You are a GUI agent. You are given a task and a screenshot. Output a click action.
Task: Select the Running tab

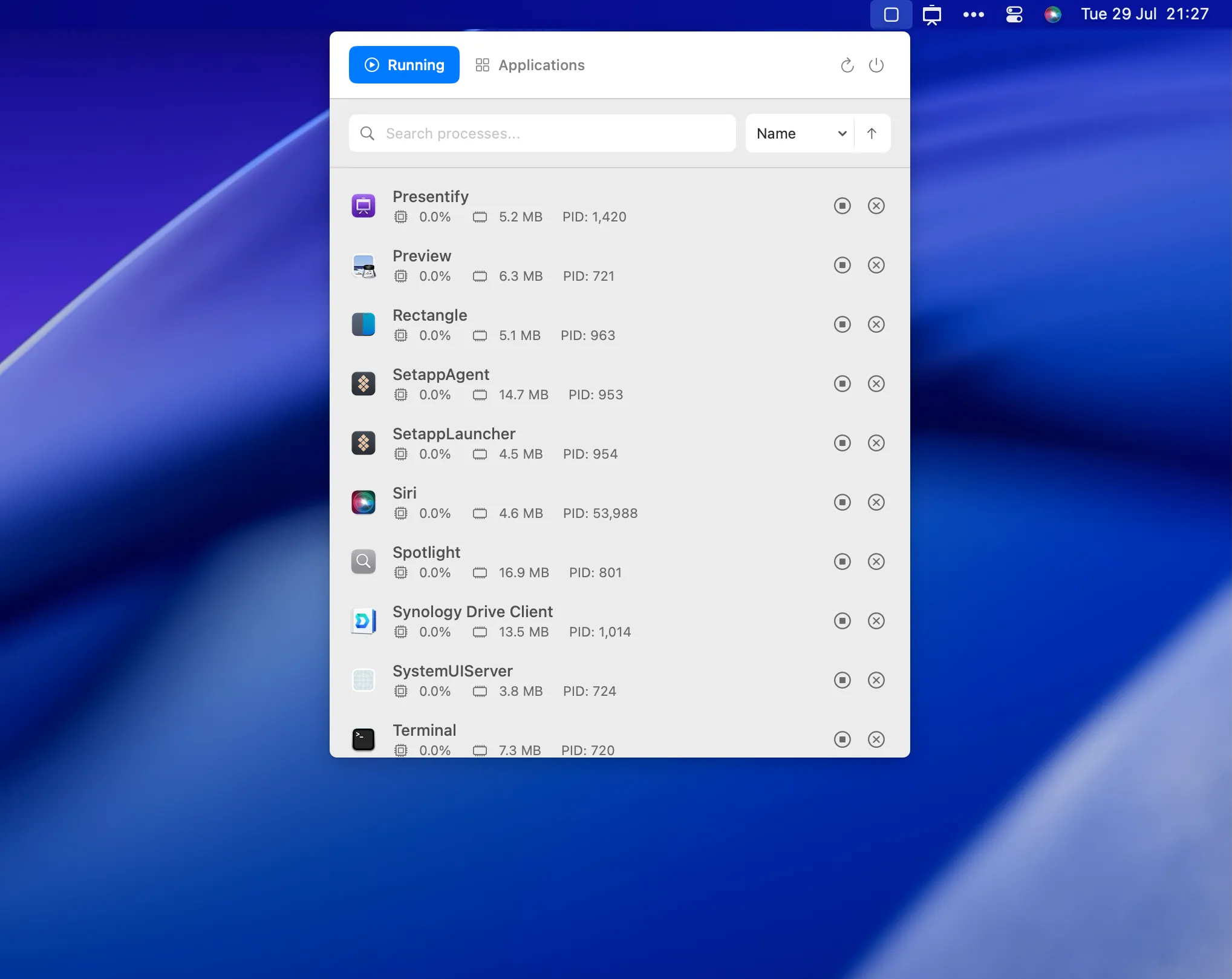pos(403,65)
